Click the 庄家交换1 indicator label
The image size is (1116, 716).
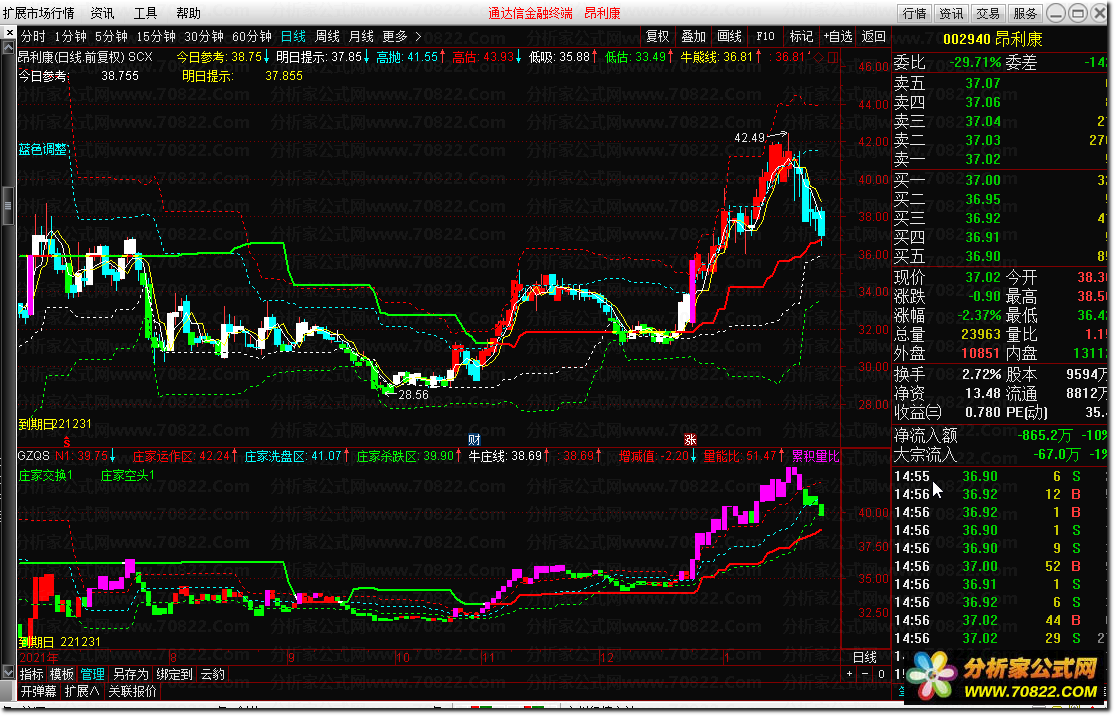click(x=46, y=475)
